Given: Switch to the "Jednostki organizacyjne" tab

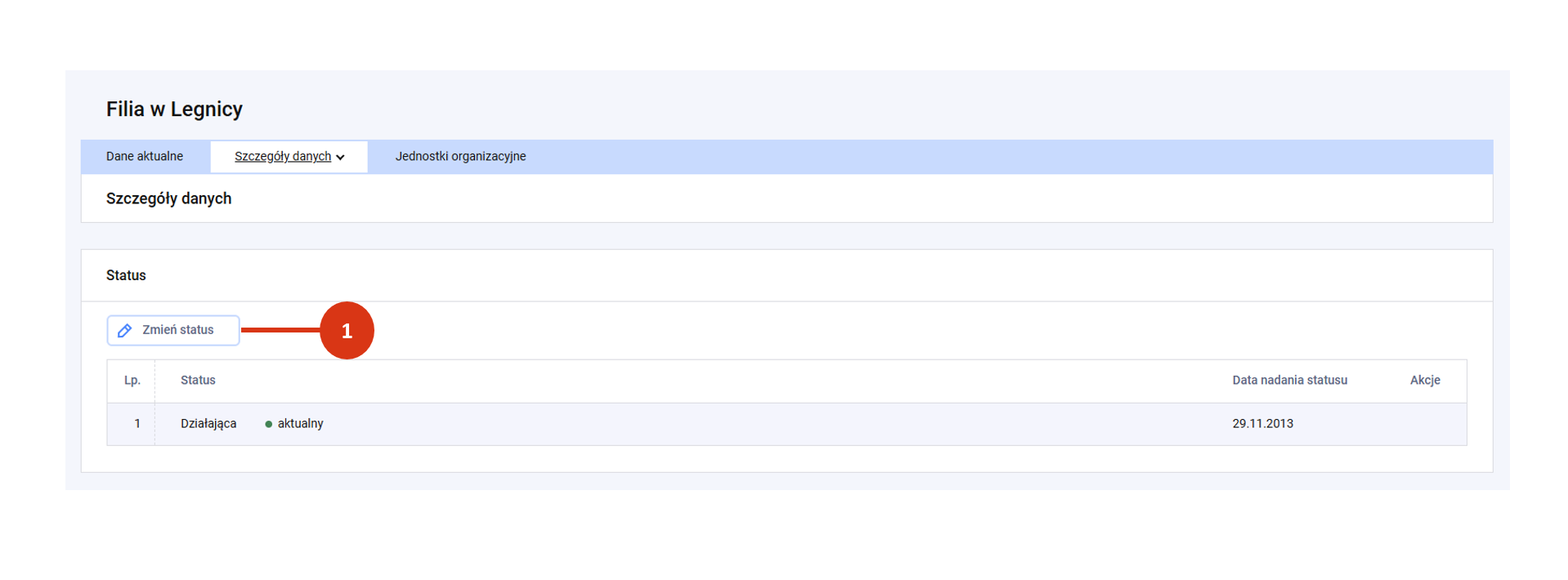Looking at the screenshot, I should coord(460,157).
